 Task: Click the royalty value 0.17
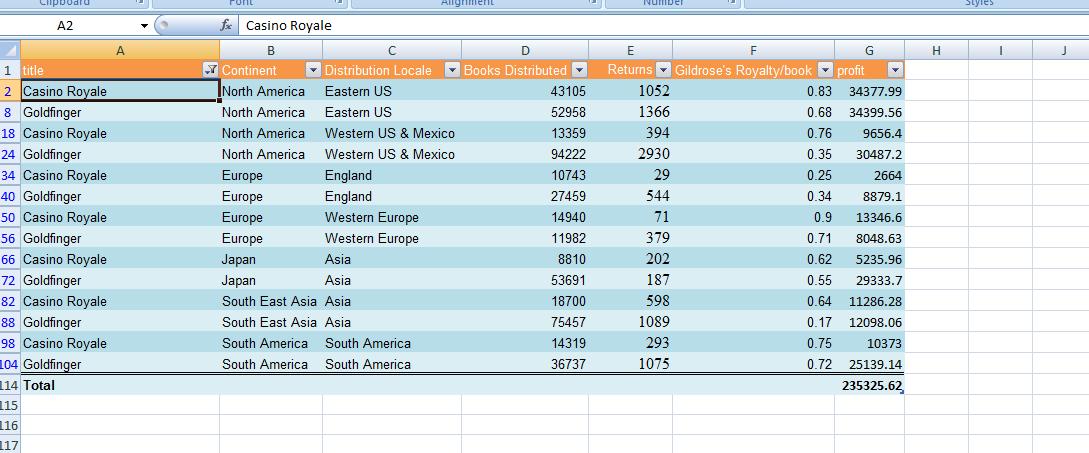coord(754,322)
